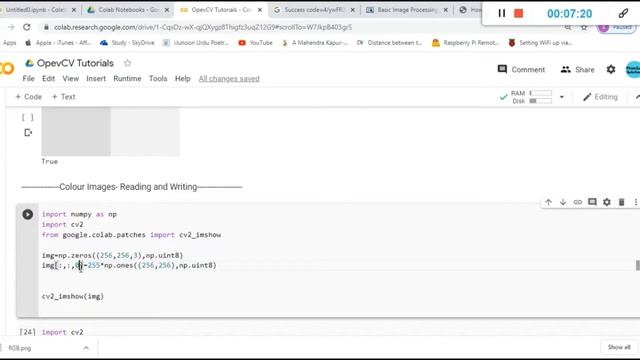Open the File menu
Viewport: 640px width, 360px height.
click(28, 79)
